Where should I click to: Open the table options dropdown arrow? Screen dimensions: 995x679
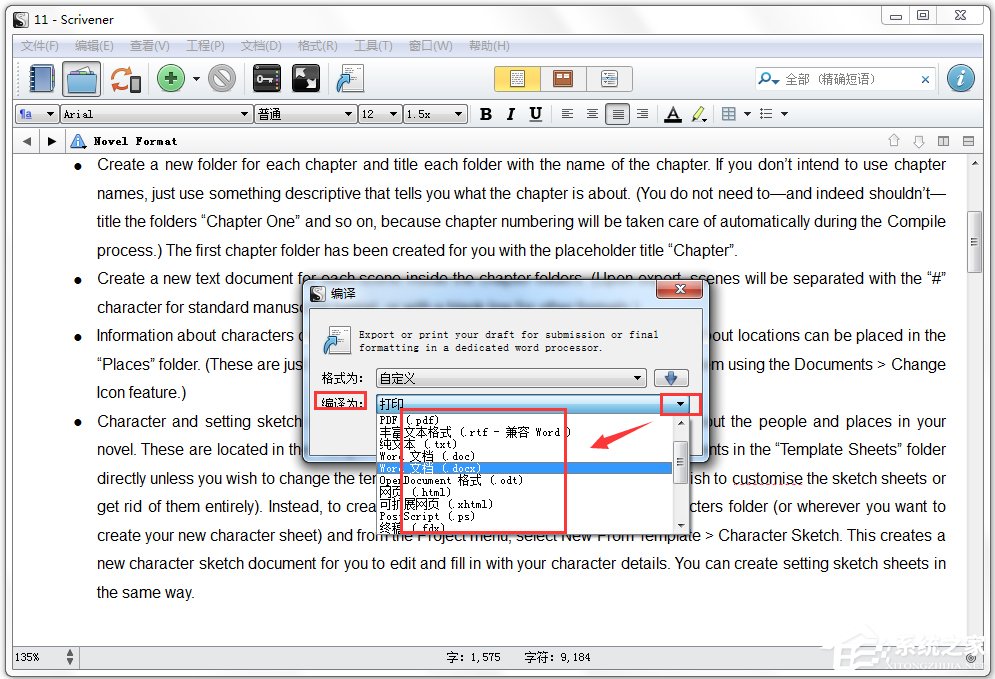[747, 114]
